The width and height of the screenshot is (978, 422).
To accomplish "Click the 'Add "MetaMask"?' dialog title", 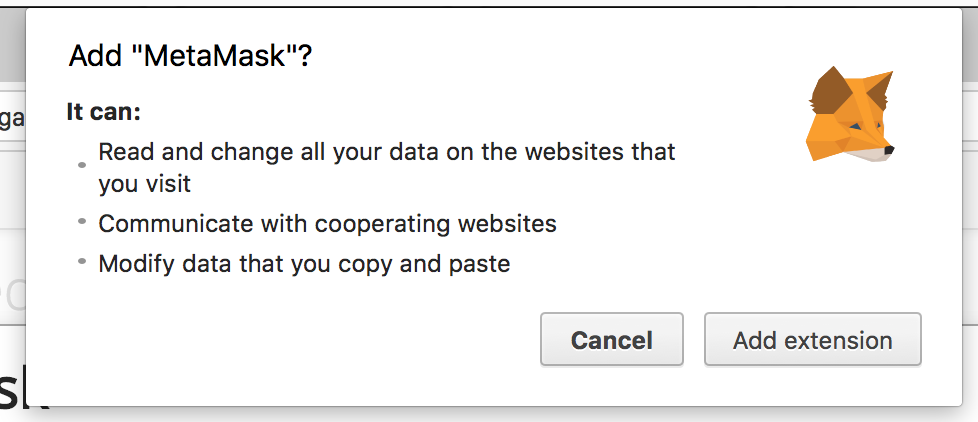I will (190, 56).
